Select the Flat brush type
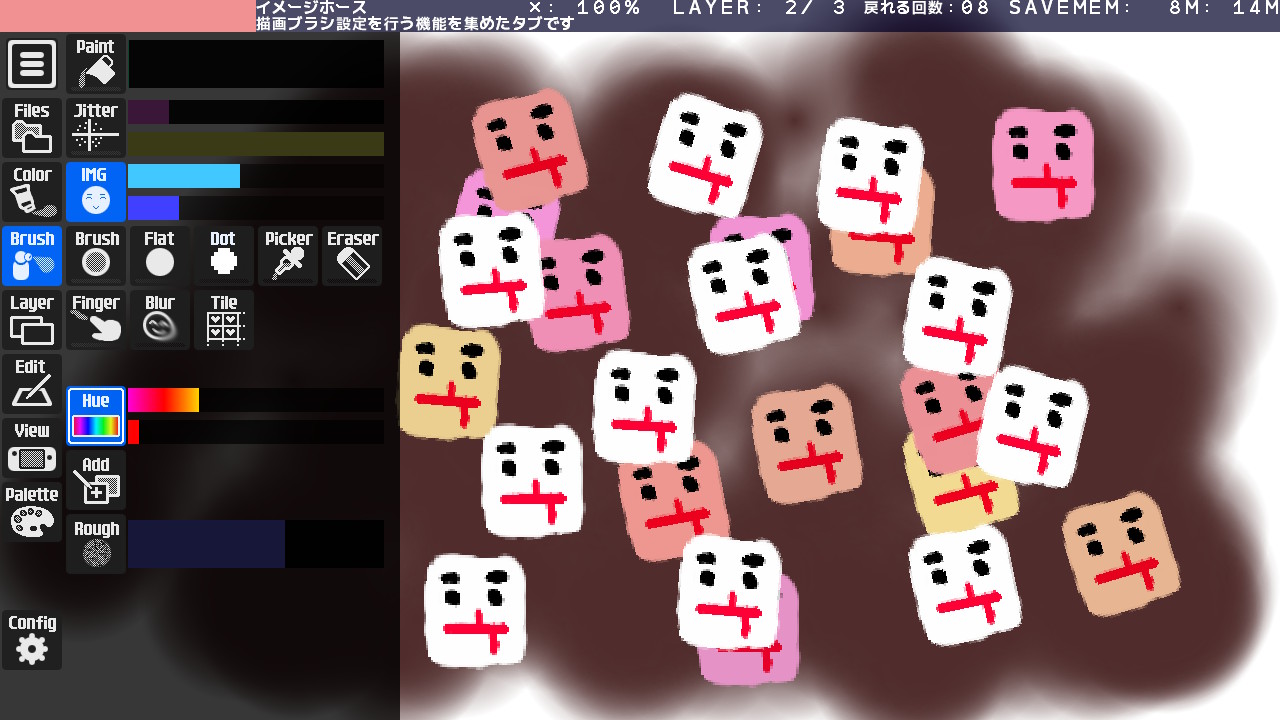The height and width of the screenshot is (720, 1280). point(159,255)
